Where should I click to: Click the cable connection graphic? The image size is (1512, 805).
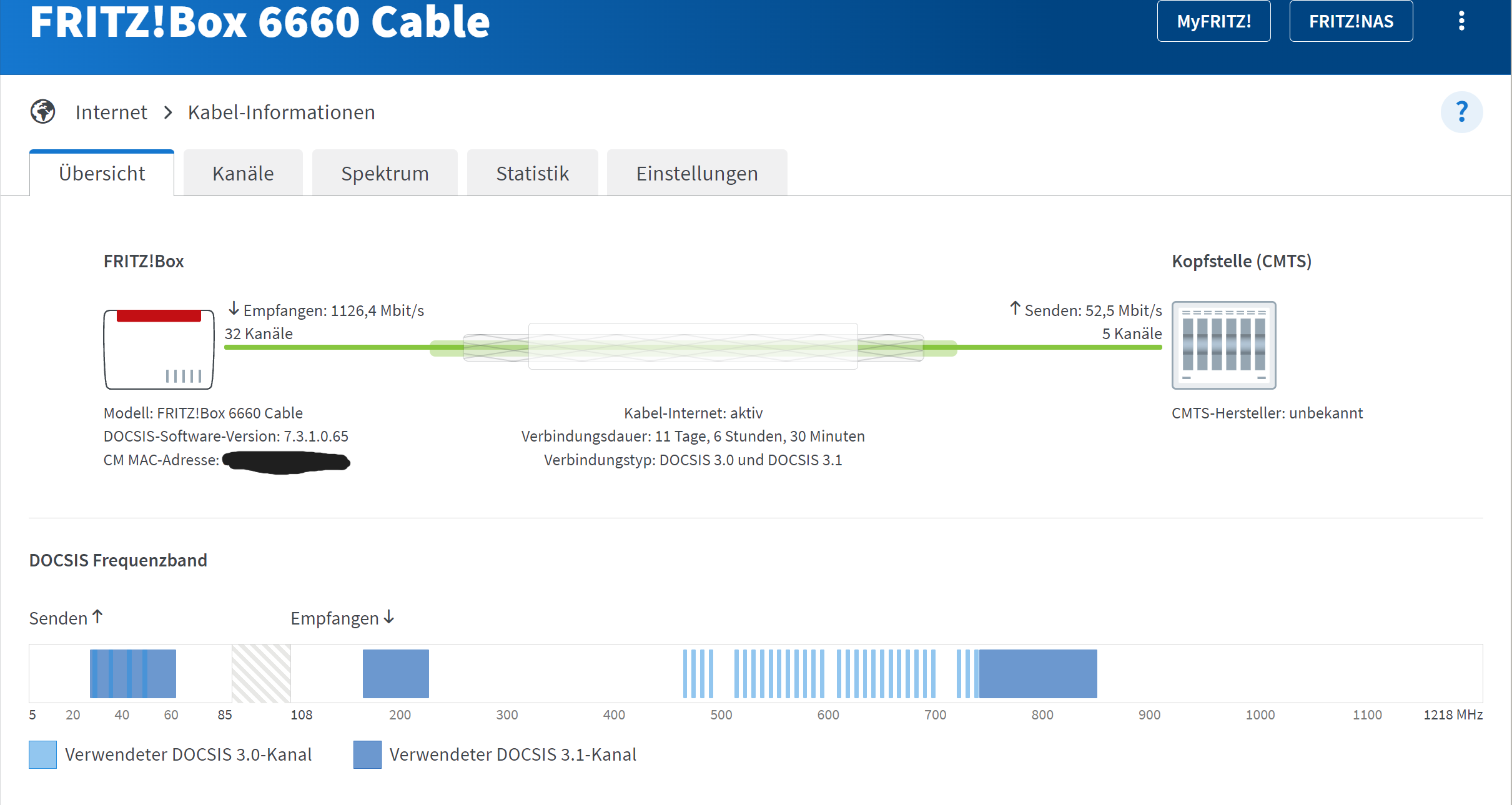[693, 347]
